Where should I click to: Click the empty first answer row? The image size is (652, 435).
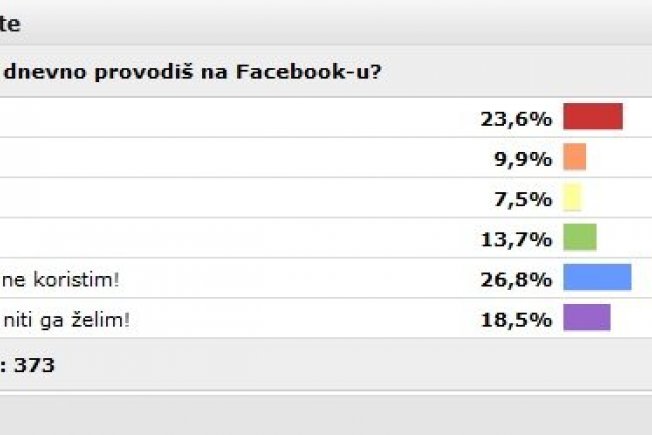point(326,117)
